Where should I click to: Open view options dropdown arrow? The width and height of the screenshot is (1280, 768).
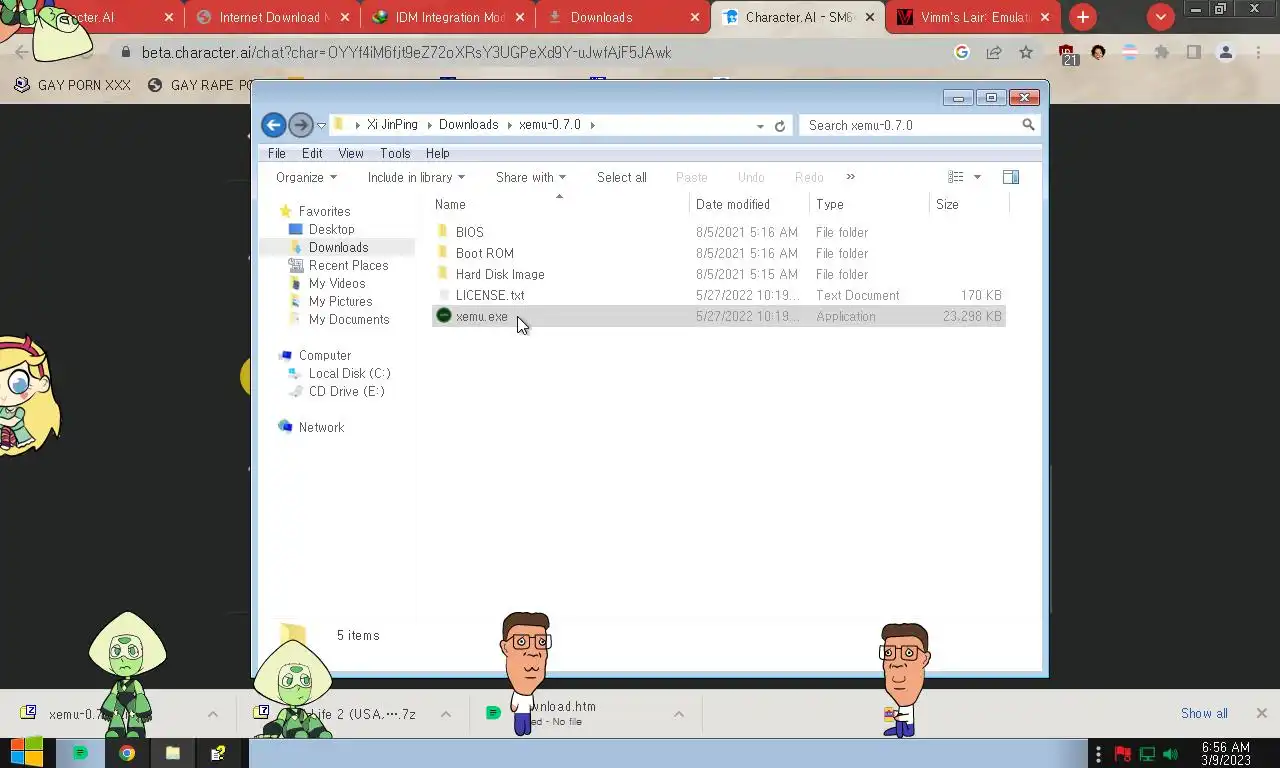pos(977,177)
